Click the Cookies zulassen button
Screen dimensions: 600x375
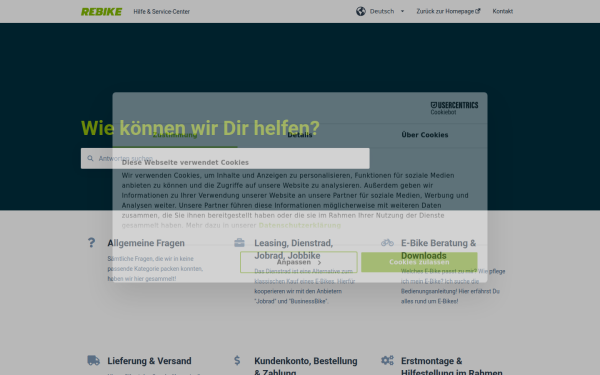pos(419,262)
